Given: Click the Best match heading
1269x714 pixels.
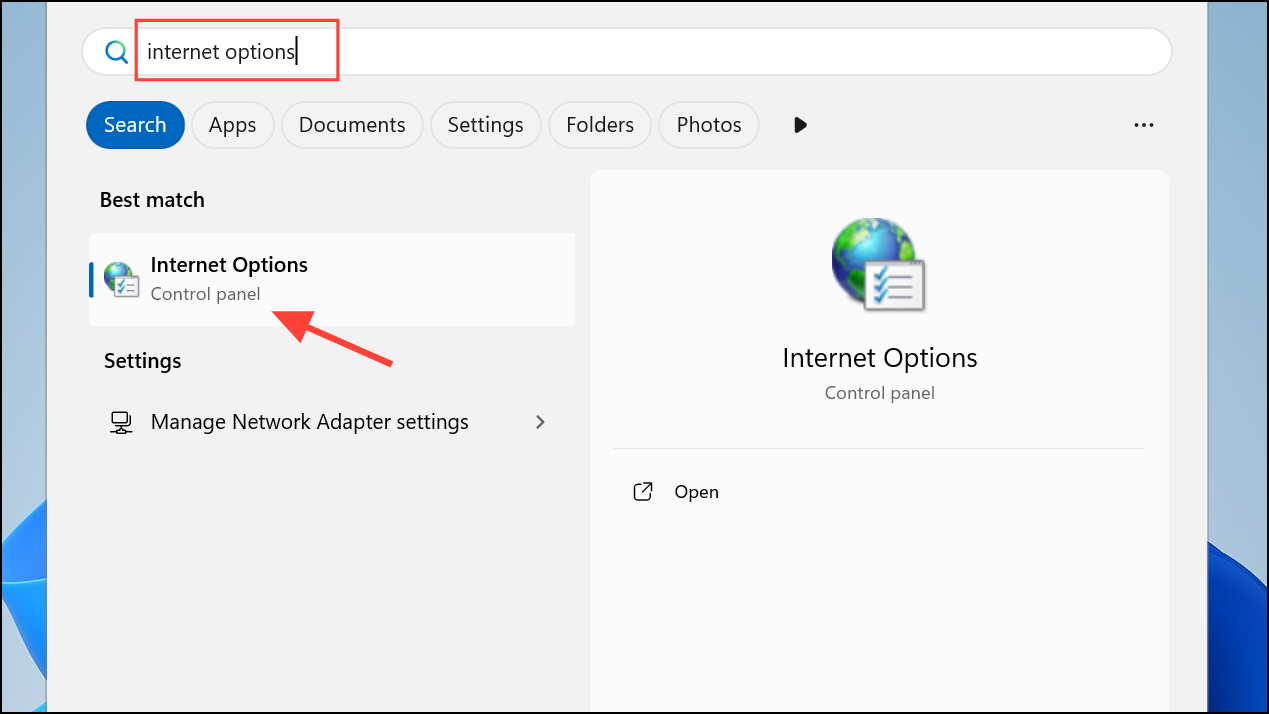Looking at the screenshot, I should [x=152, y=200].
